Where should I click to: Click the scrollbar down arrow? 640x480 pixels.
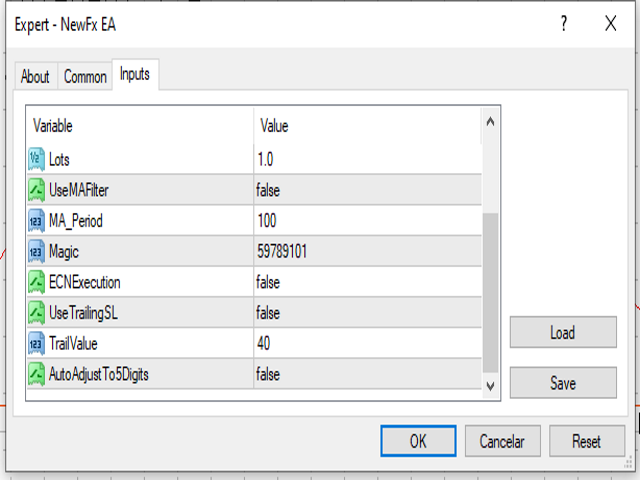491,386
